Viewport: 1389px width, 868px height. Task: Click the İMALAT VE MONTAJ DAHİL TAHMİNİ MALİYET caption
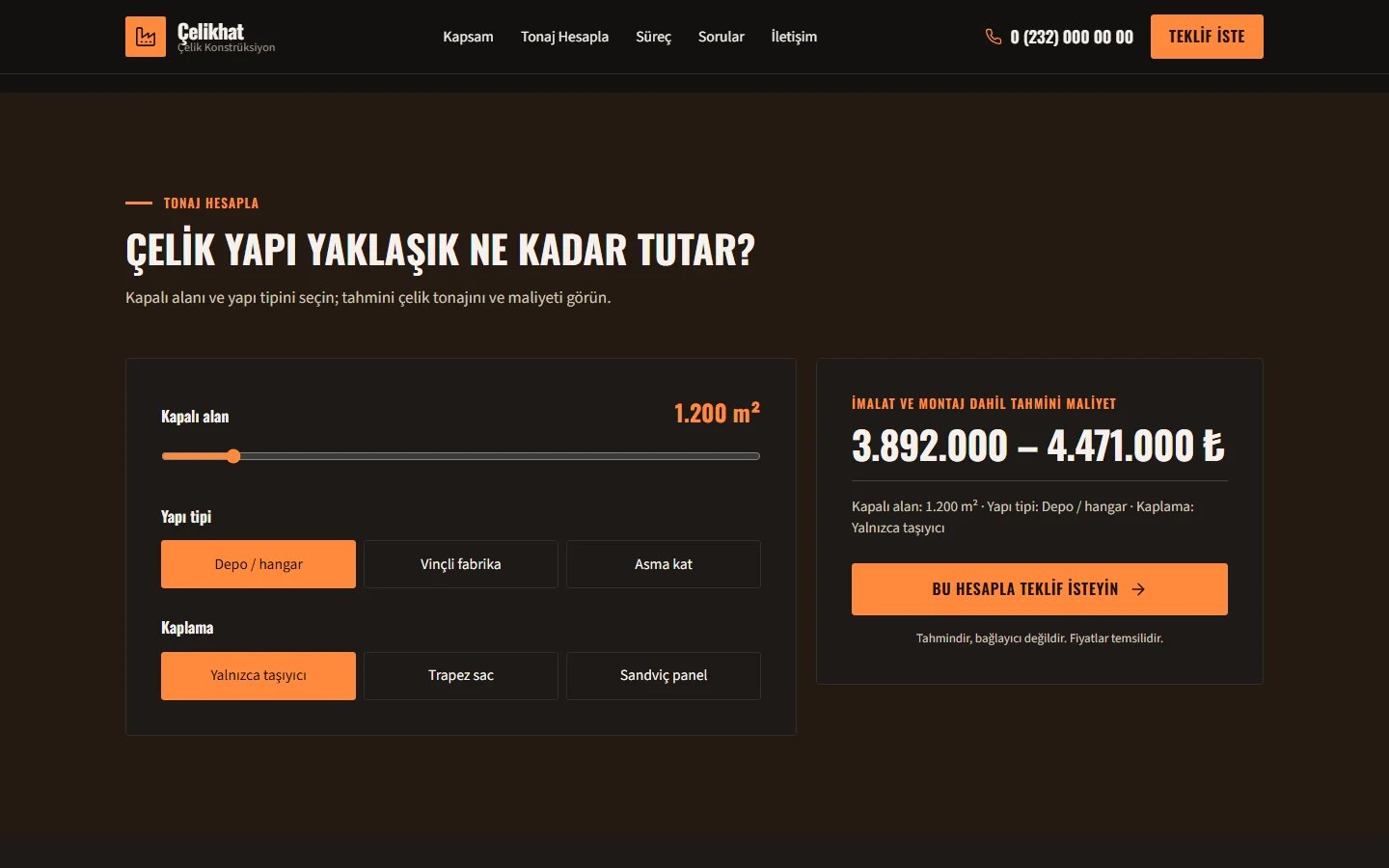tap(984, 404)
